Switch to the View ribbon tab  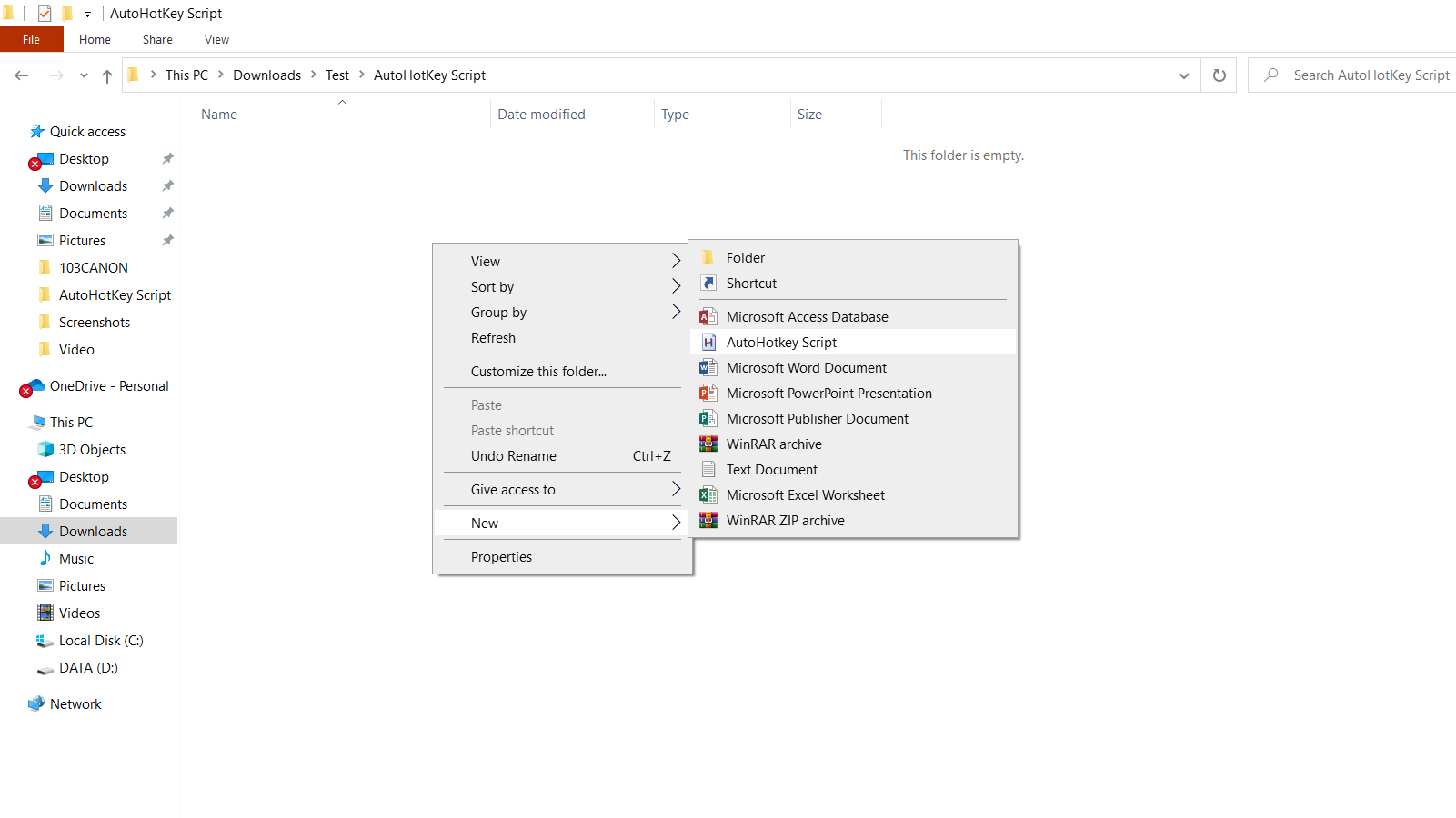point(216,39)
